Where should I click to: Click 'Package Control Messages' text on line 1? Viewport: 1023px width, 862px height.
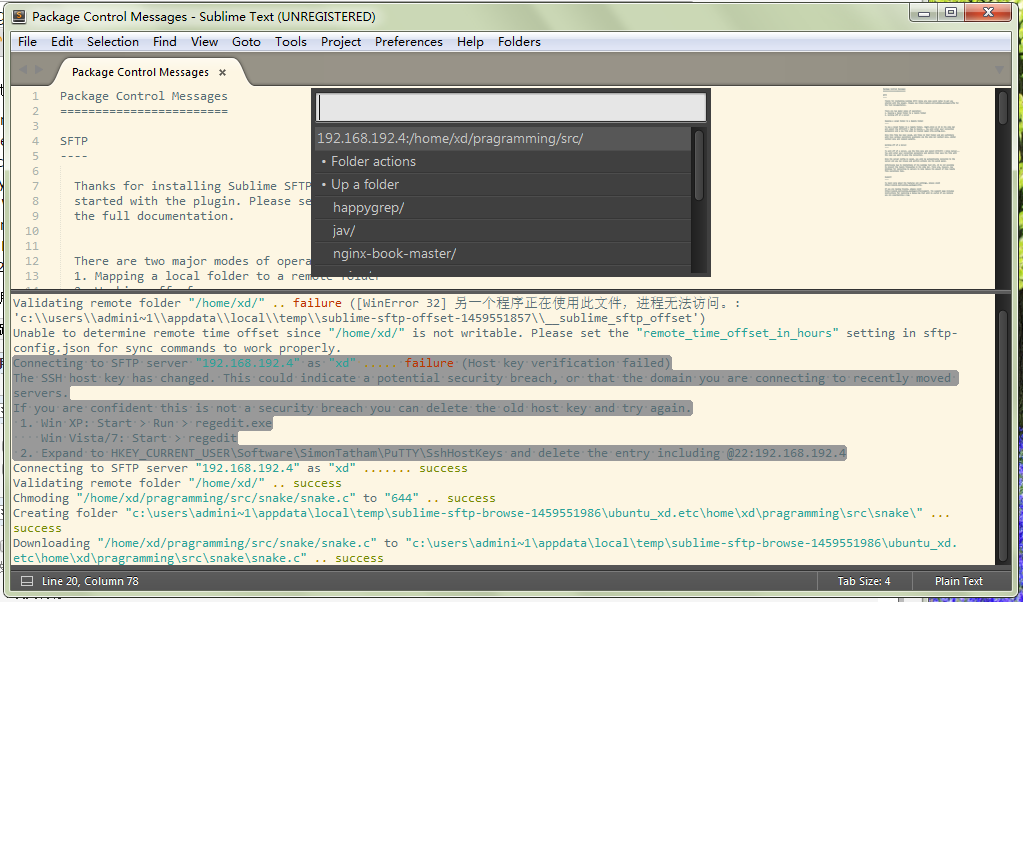[144, 96]
